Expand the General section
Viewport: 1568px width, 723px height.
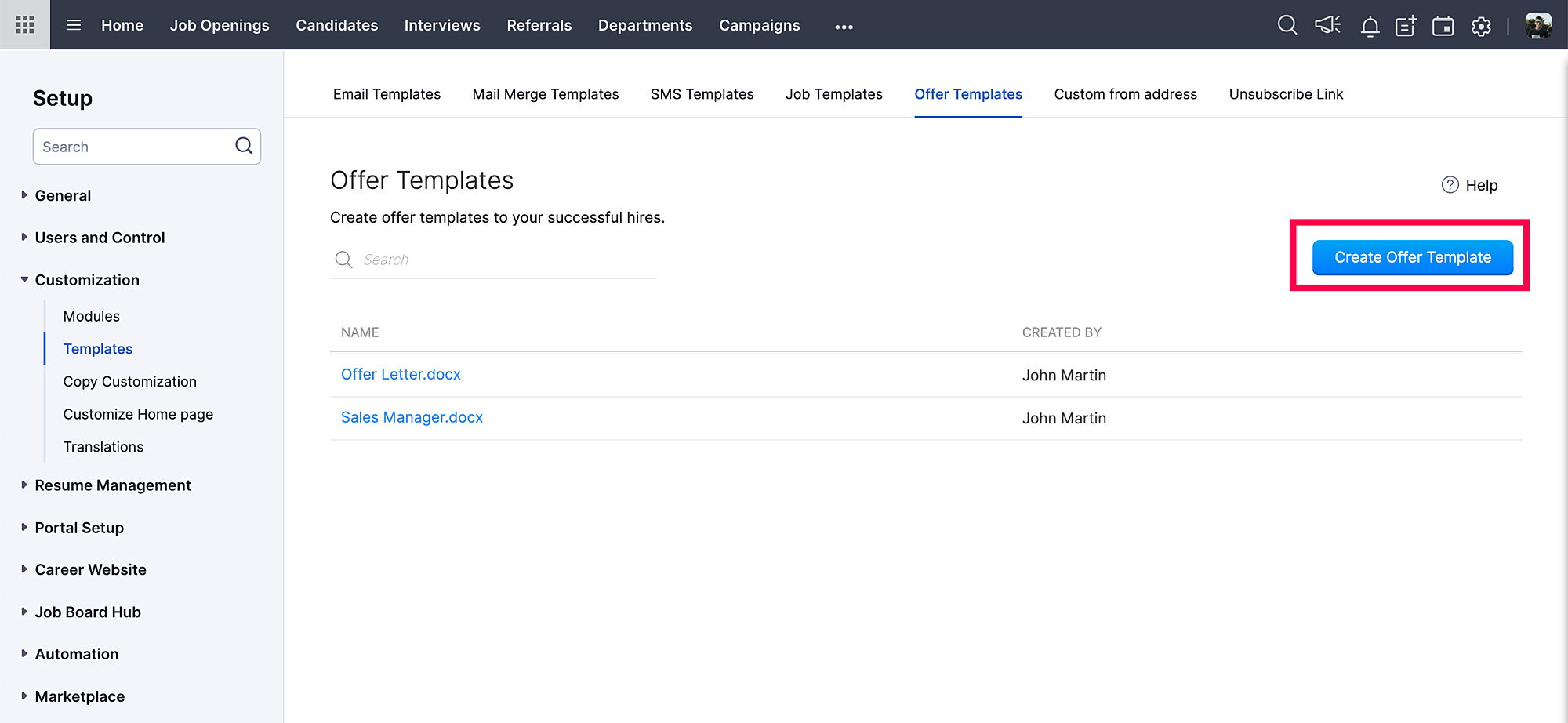63,195
